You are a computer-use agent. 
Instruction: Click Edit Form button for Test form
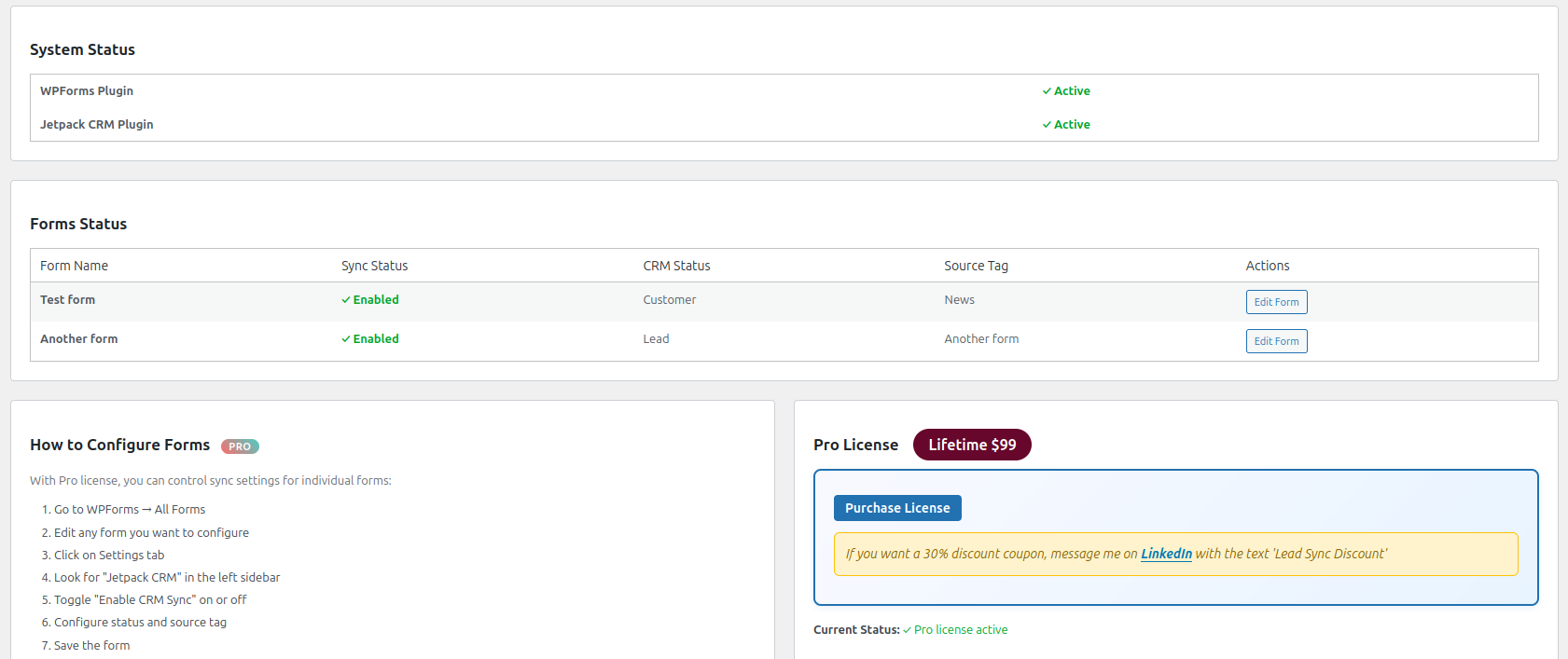tap(1276, 302)
